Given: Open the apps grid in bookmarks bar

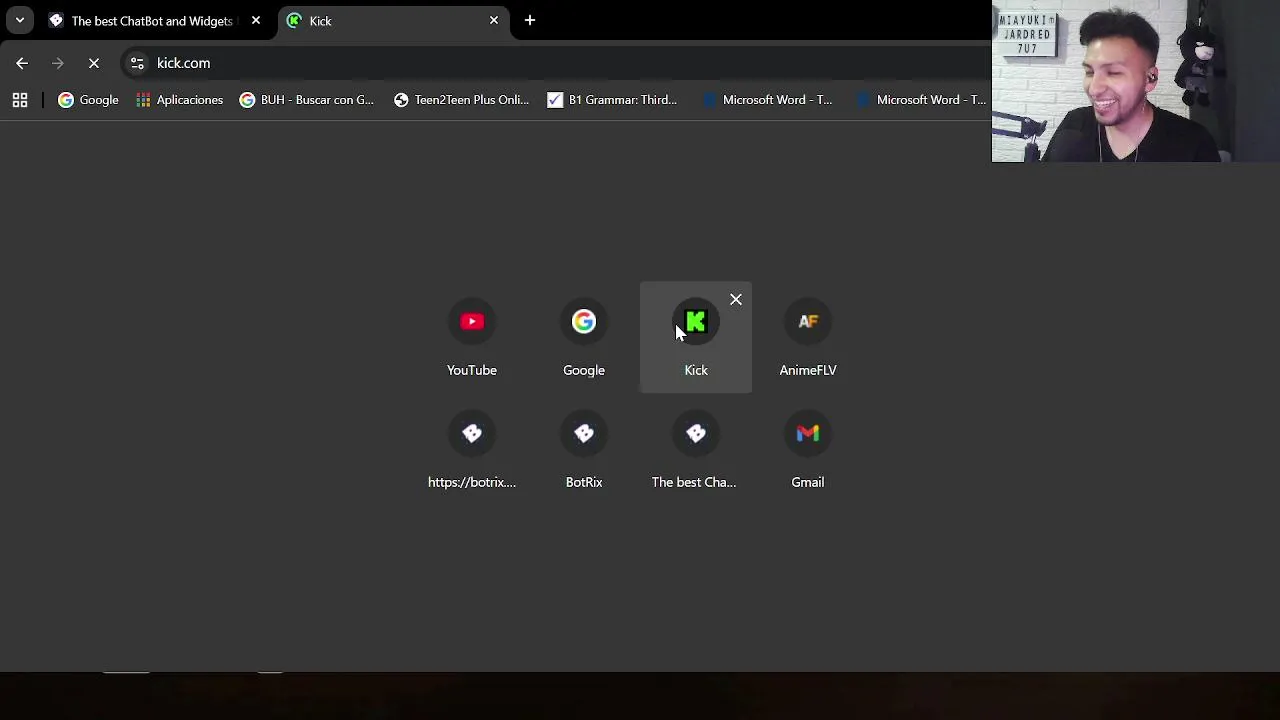Looking at the screenshot, I should click(x=20, y=100).
